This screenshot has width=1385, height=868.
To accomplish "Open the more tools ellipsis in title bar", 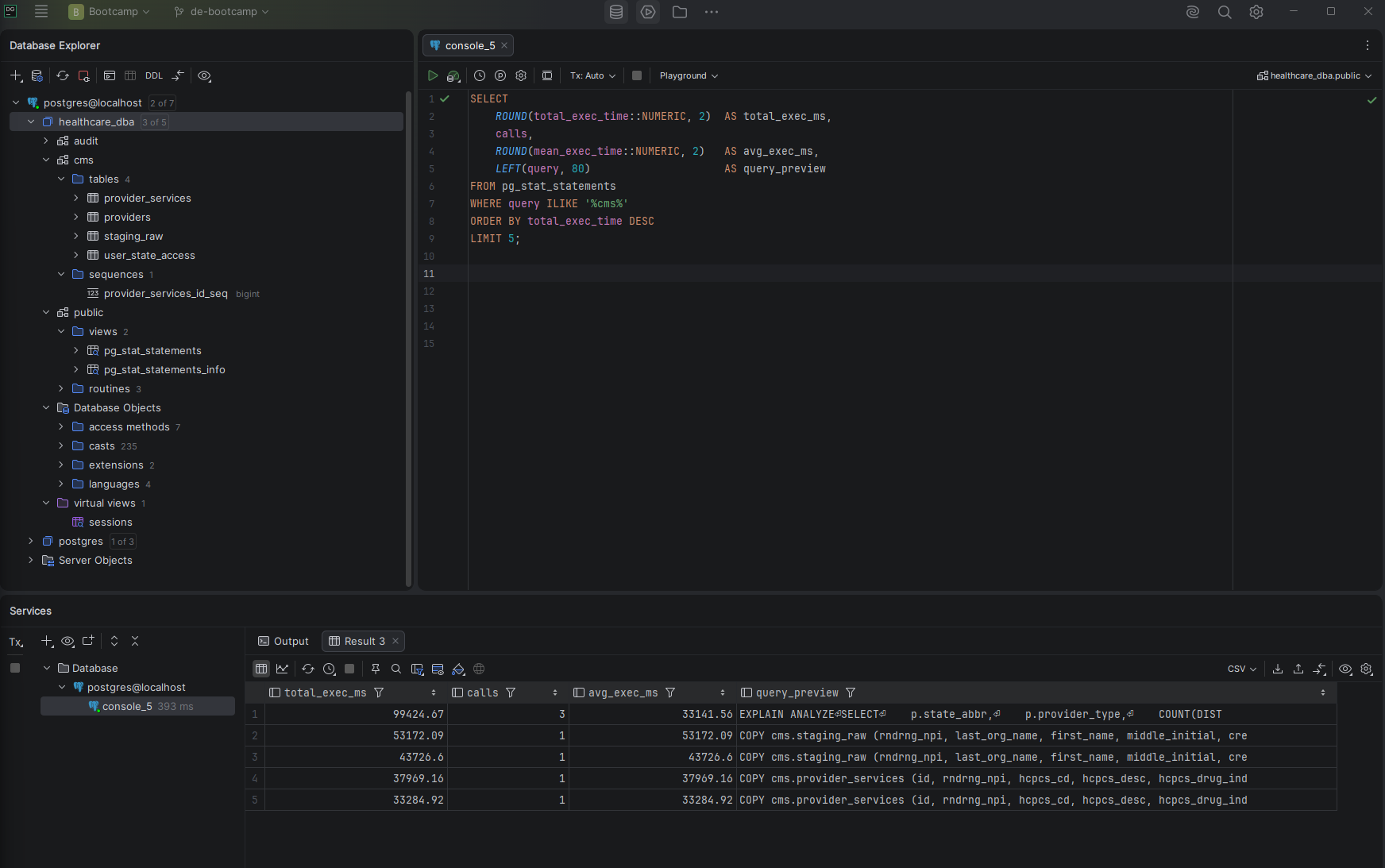I will 712,12.
